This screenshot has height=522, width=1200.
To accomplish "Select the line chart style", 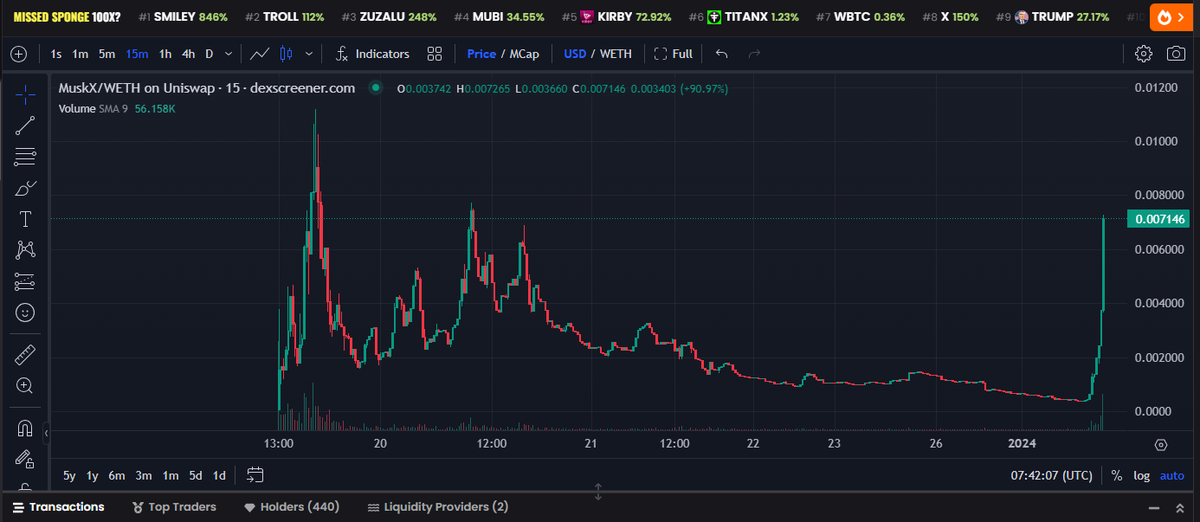I will 259,54.
